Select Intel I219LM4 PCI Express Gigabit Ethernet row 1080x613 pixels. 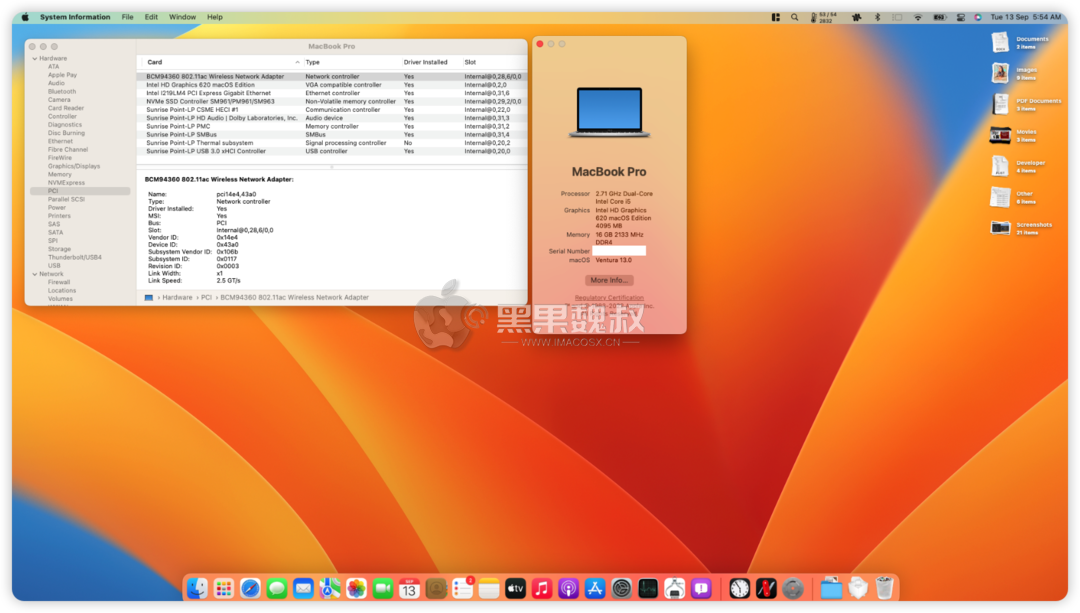pyautogui.click(x=332, y=93)
